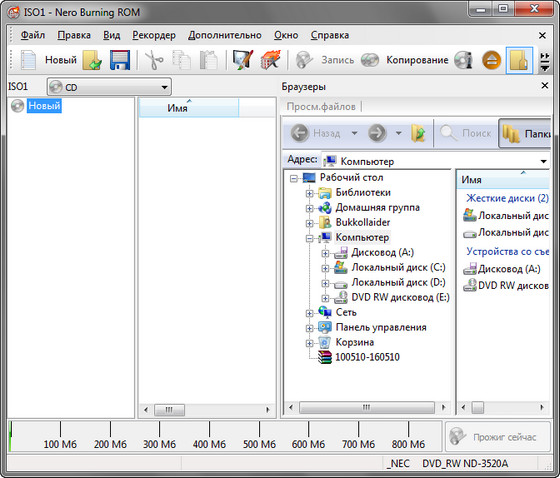Toggle the file browser panel icon

point(519,60)
